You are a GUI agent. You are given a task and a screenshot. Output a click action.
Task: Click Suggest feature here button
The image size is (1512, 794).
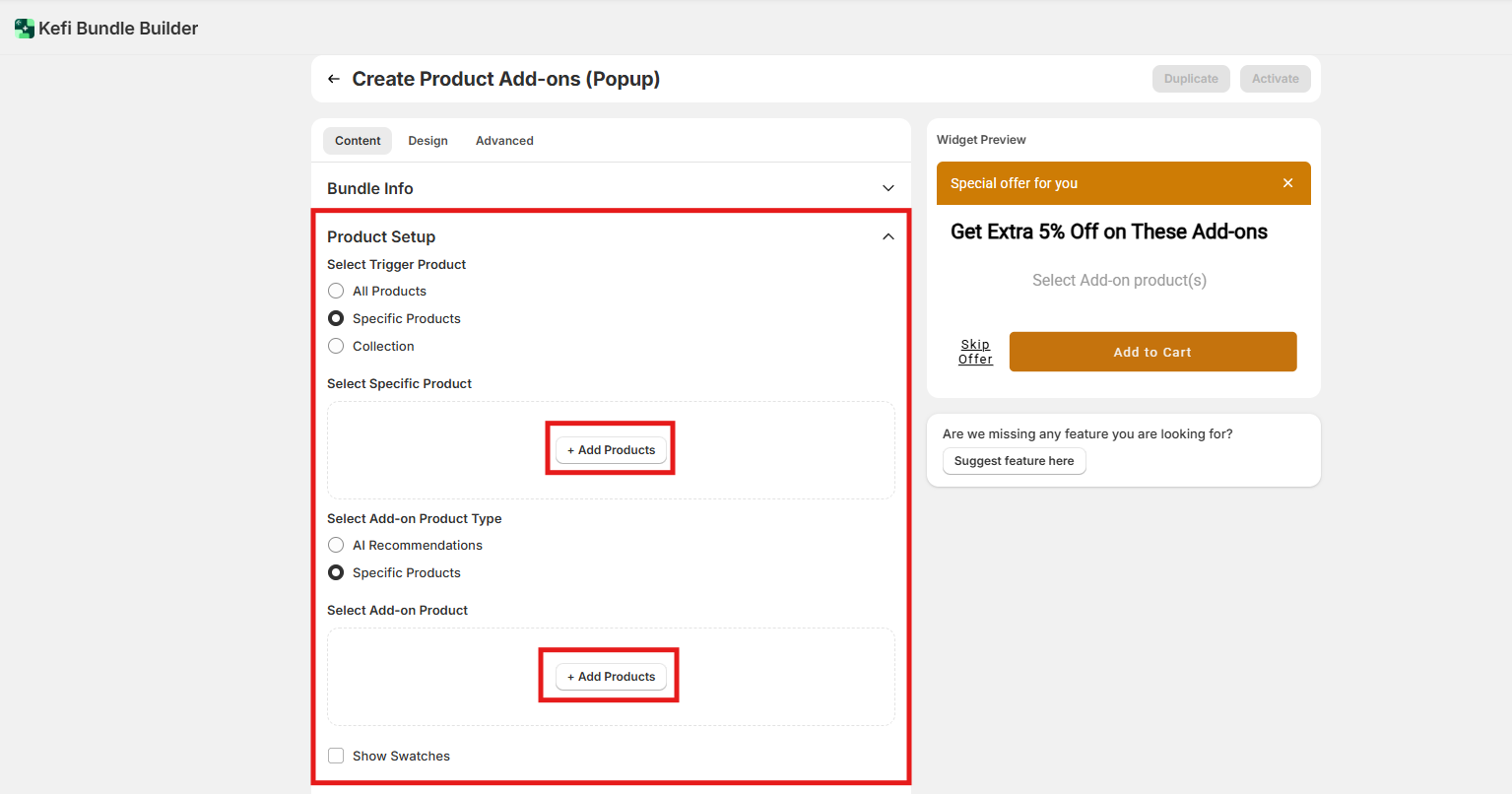1014,461
